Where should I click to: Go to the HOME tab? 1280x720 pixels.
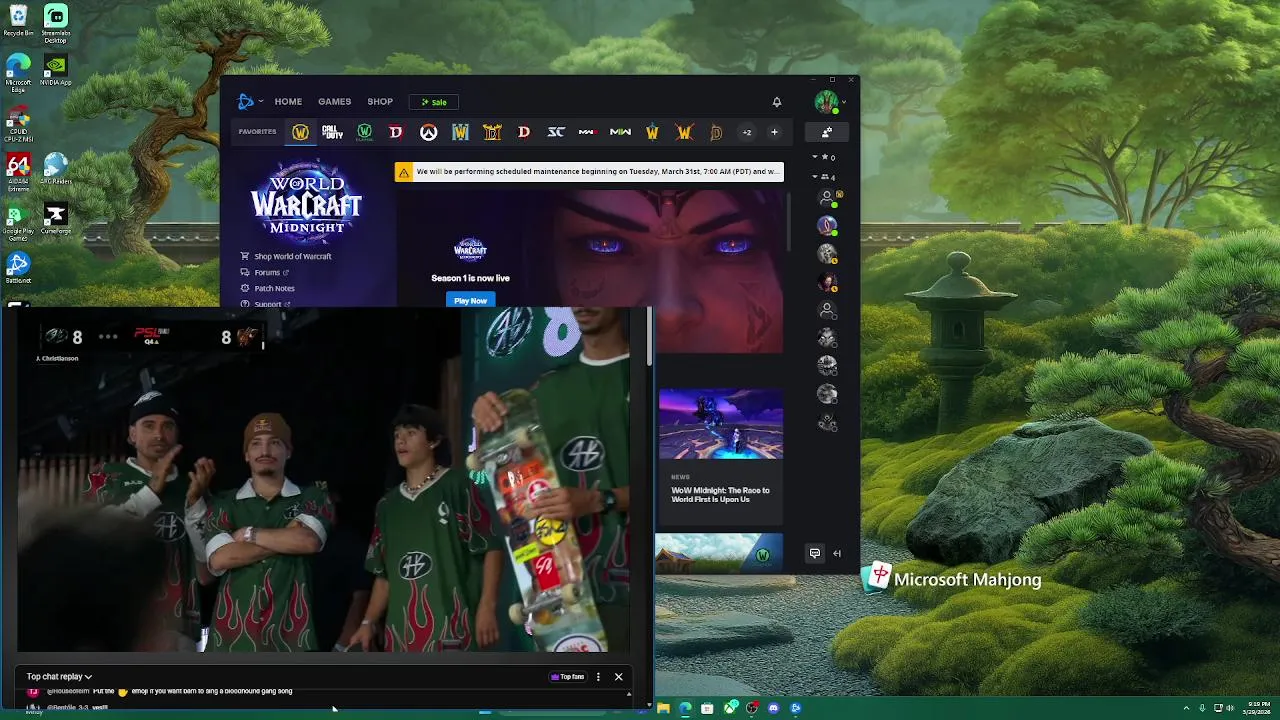coord(288,102)
